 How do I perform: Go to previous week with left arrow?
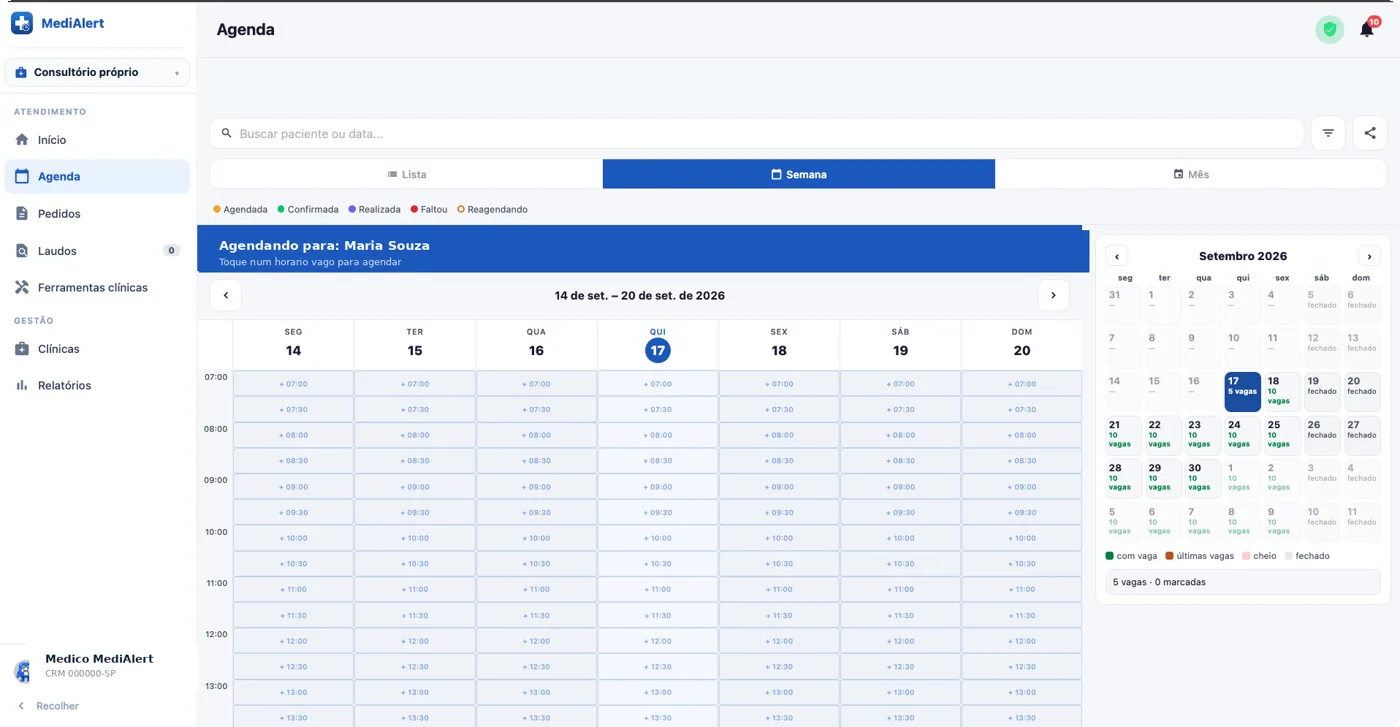pos(226,295)
